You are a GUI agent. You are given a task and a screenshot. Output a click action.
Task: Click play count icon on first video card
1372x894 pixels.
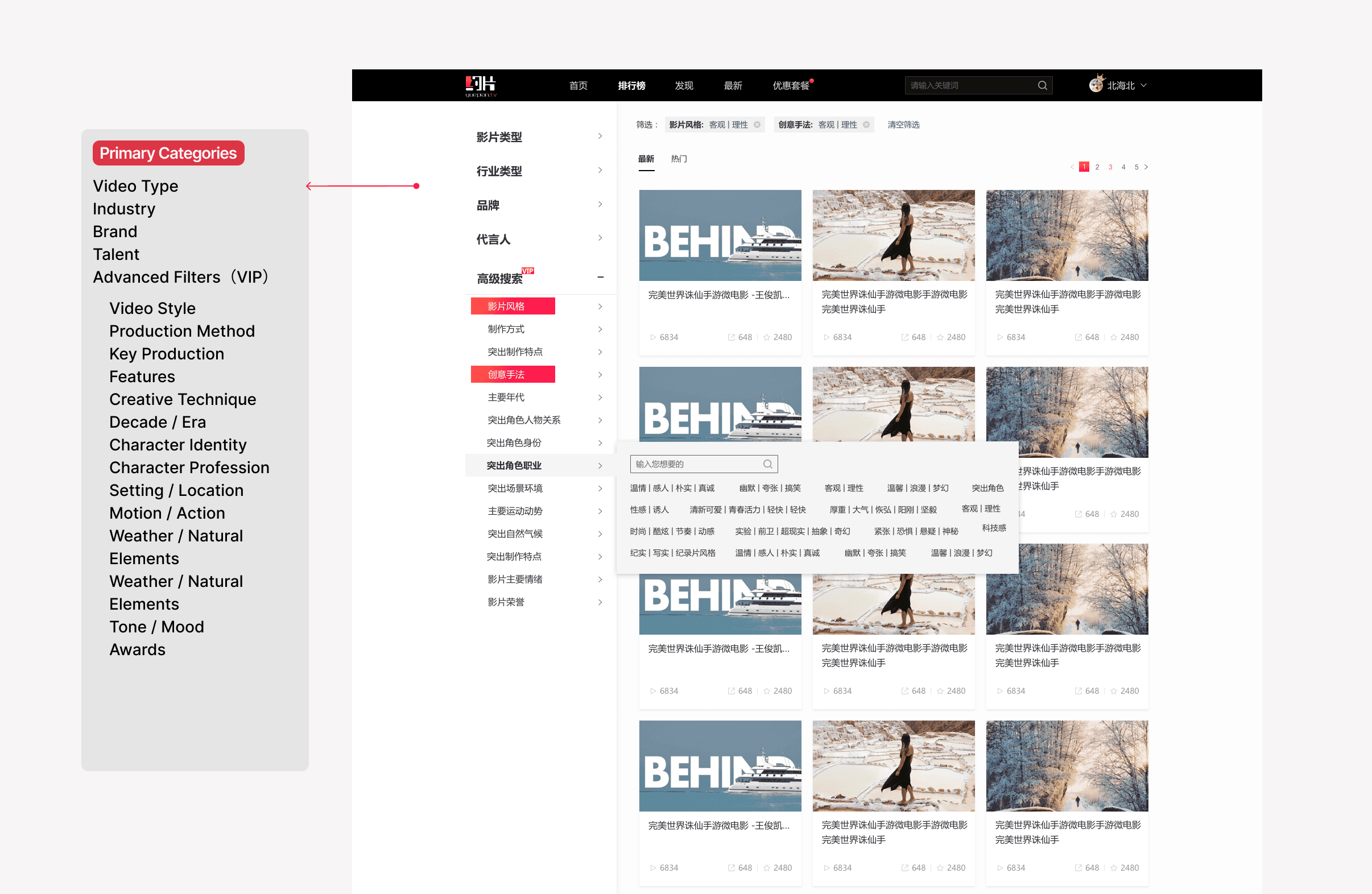653,337
